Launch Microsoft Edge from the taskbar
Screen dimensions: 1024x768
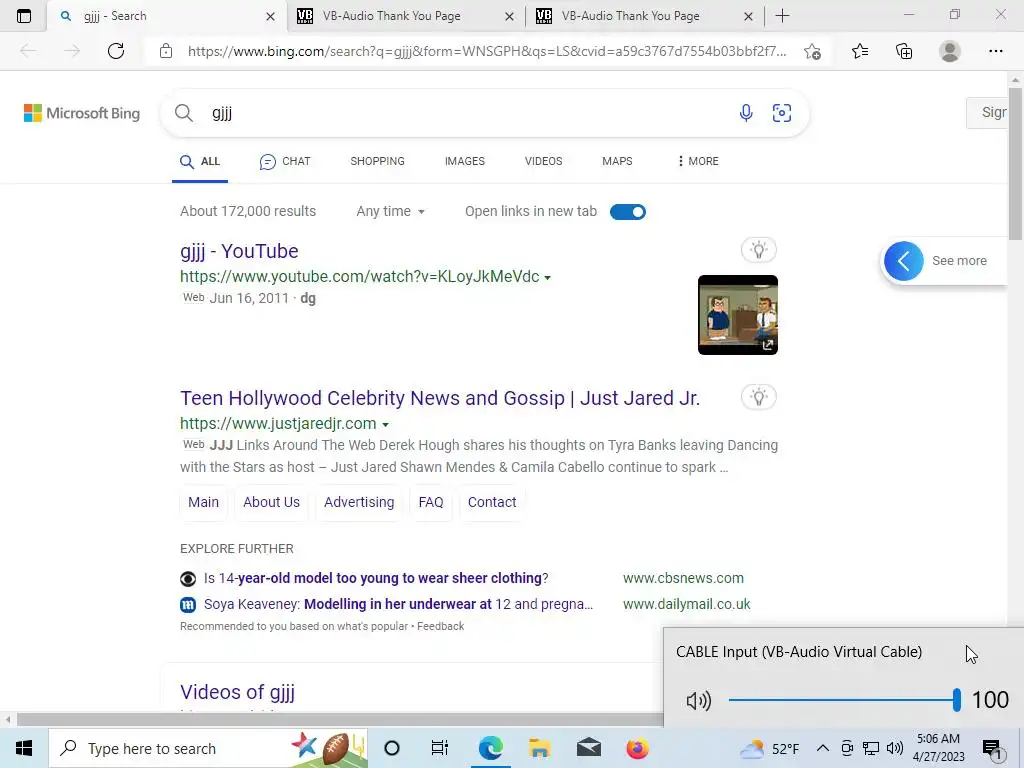click(490, 748)
